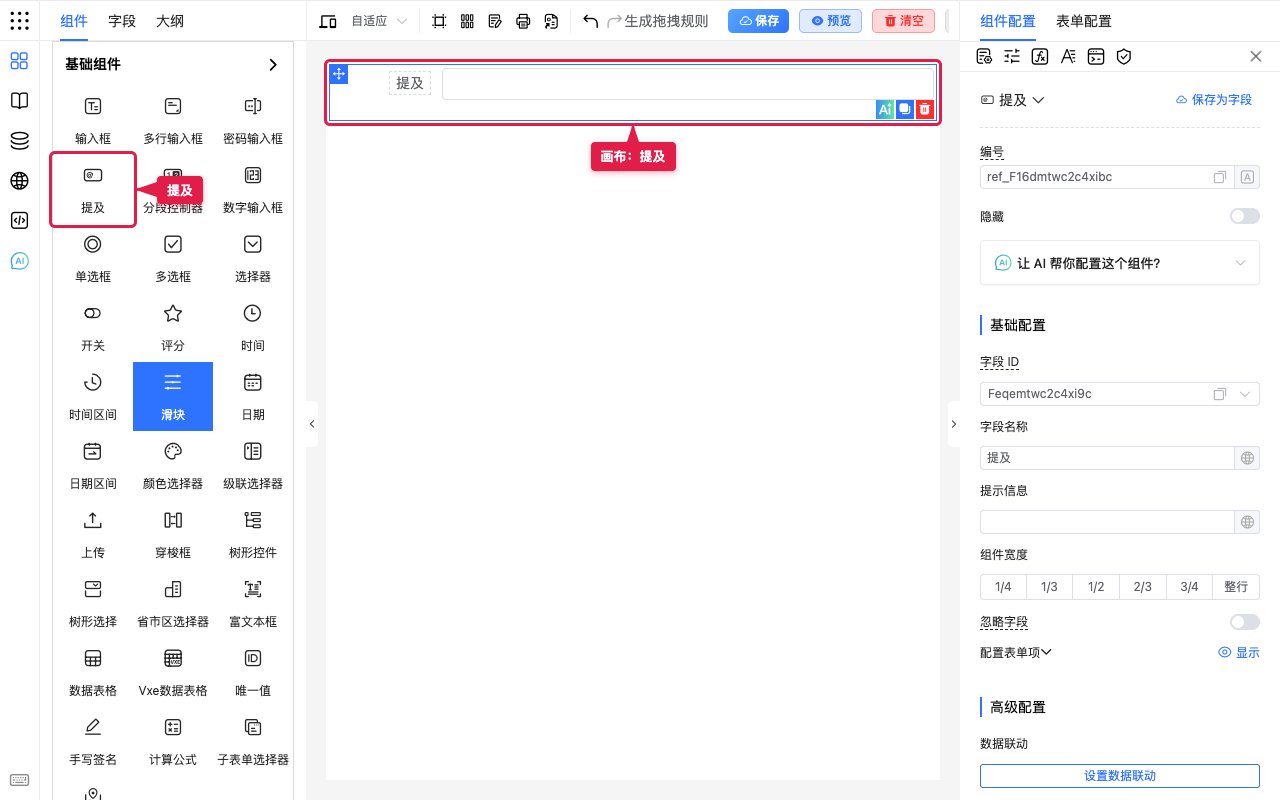Select the 输入框 component icon

[92, 106]
